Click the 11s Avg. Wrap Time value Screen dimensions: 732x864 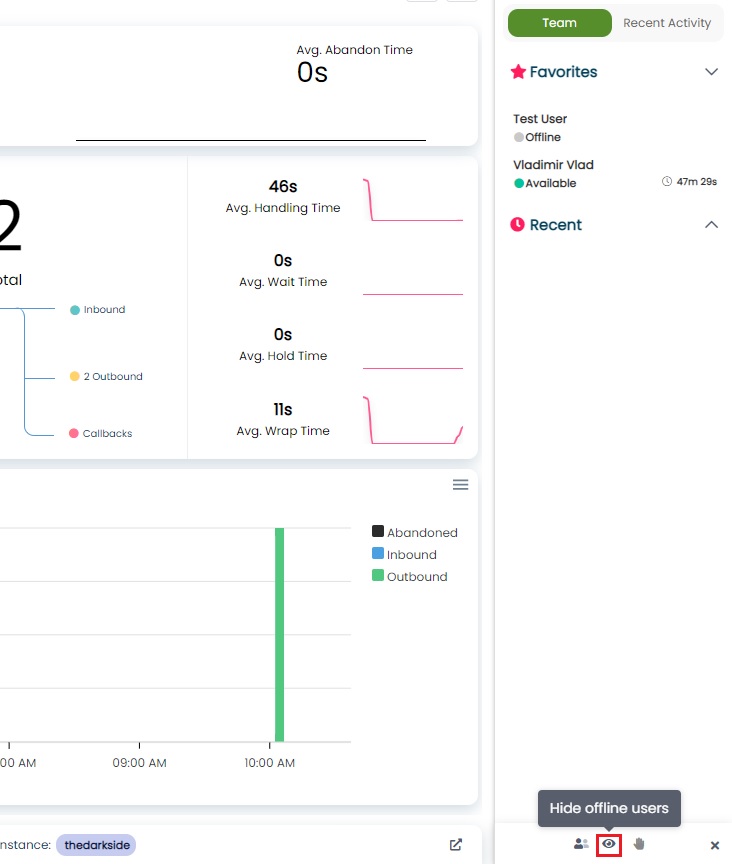click(x=283, y=409)
